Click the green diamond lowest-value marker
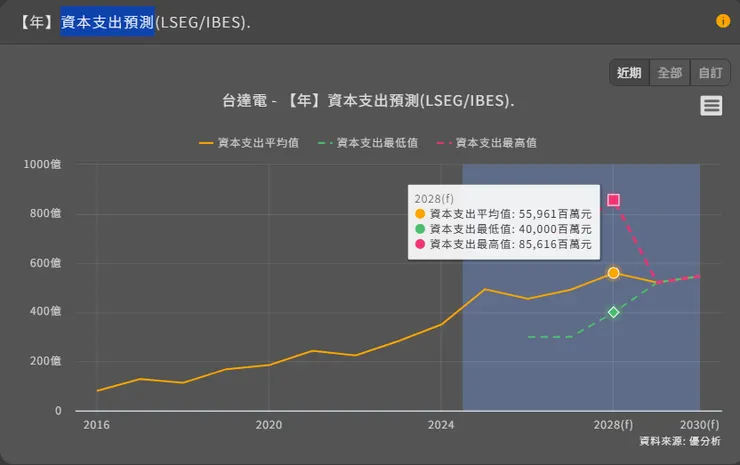The image size is (740, 465). pyautogui.click(x=613, y=312)
